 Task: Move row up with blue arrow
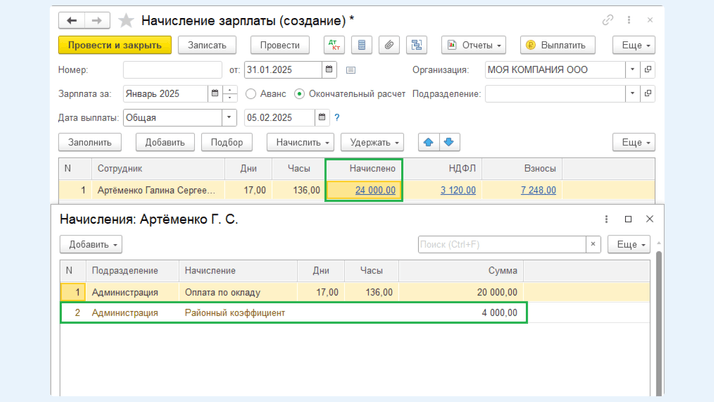428,142
